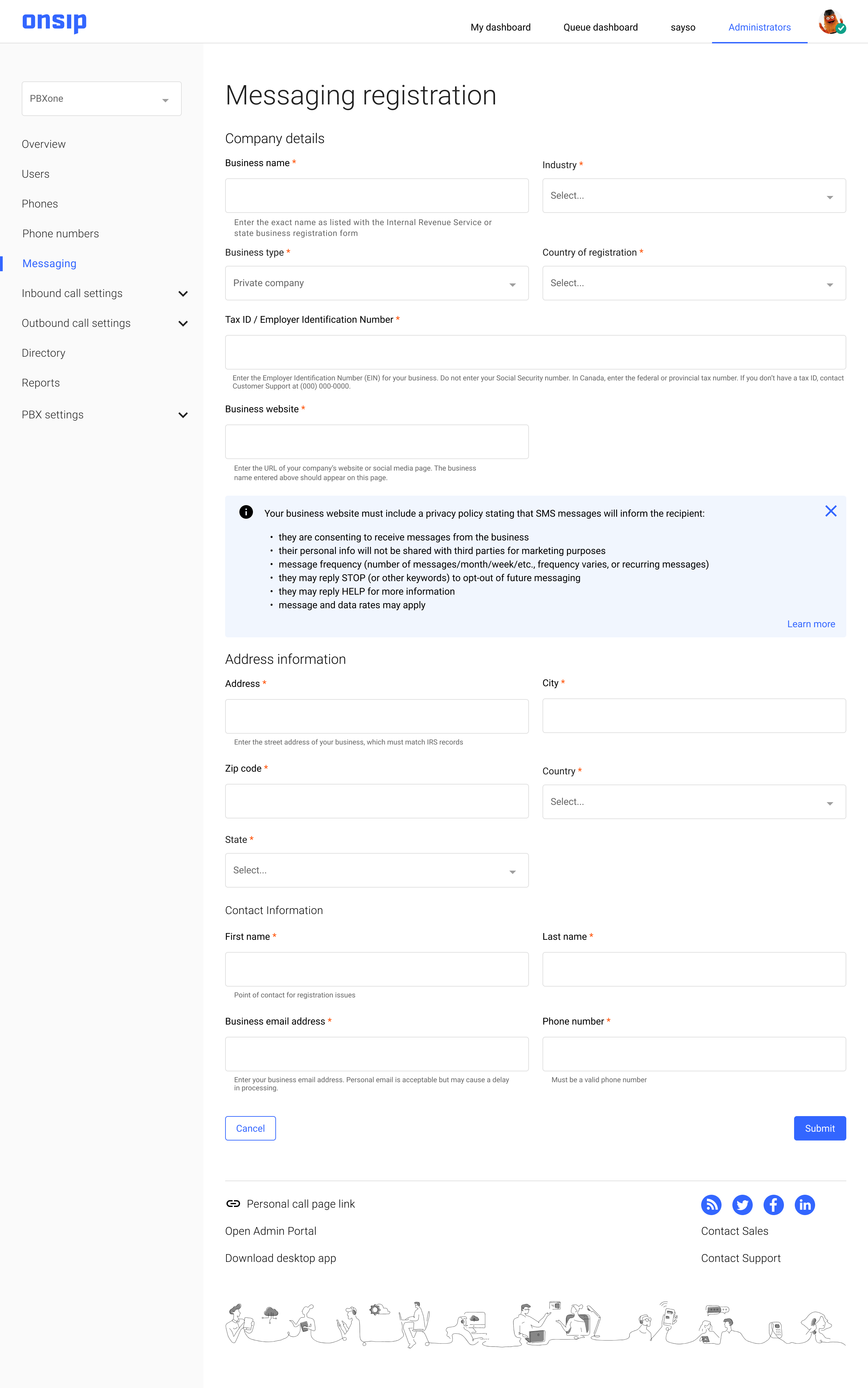868x1388 pixels.
Task: Click the Personal call page link icon
Action: point(233,1204)
